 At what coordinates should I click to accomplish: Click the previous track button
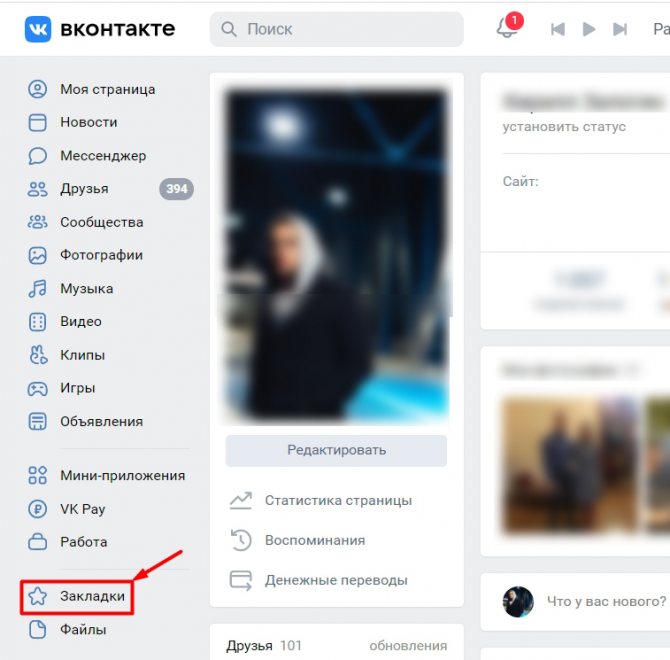(557, 30)
